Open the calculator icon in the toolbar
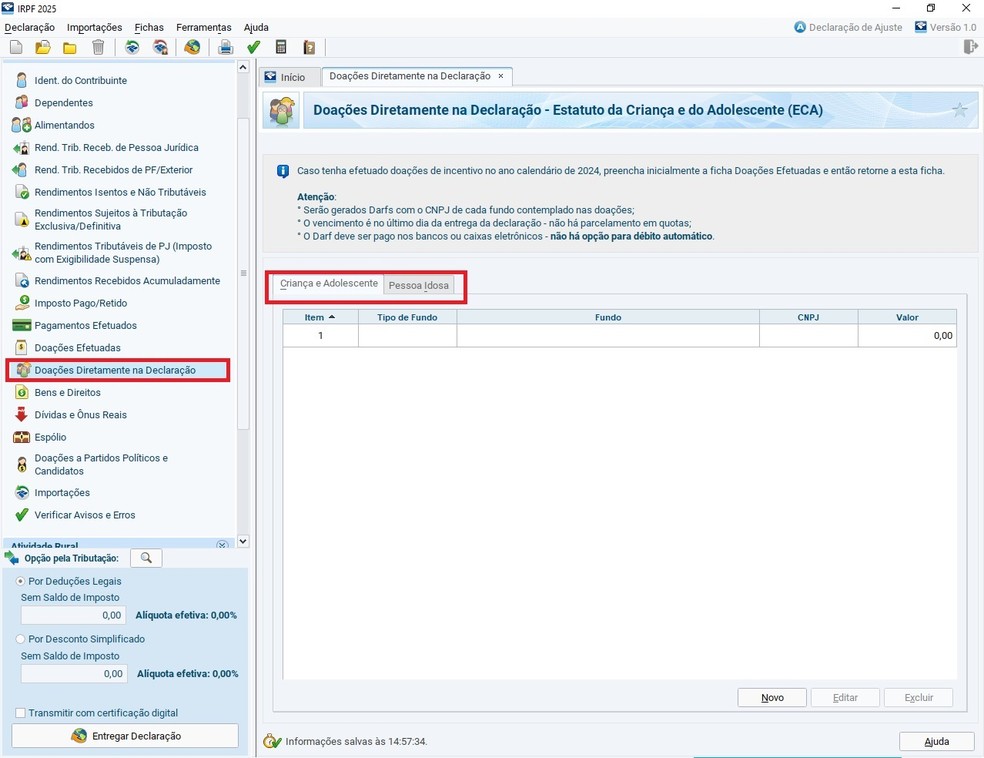This screenshot has height=758, width=984. click(281, 47)
